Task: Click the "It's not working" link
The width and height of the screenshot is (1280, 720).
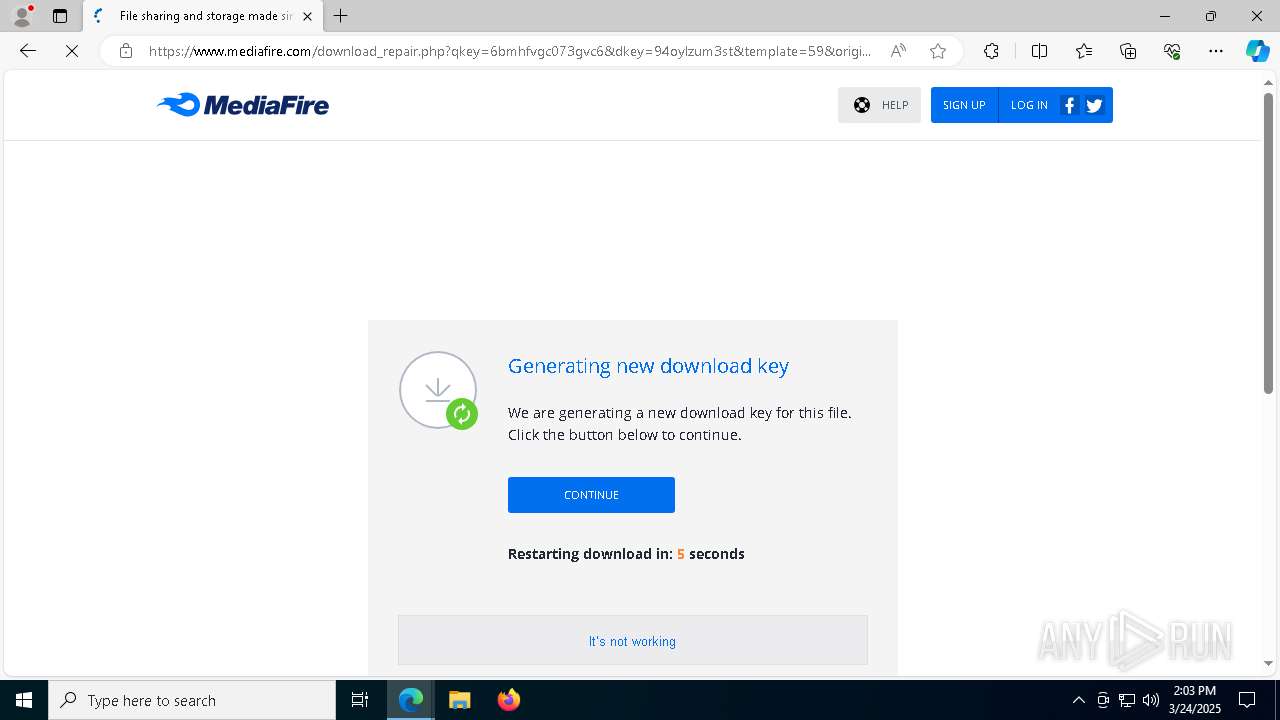Action: tap(632, 641)
